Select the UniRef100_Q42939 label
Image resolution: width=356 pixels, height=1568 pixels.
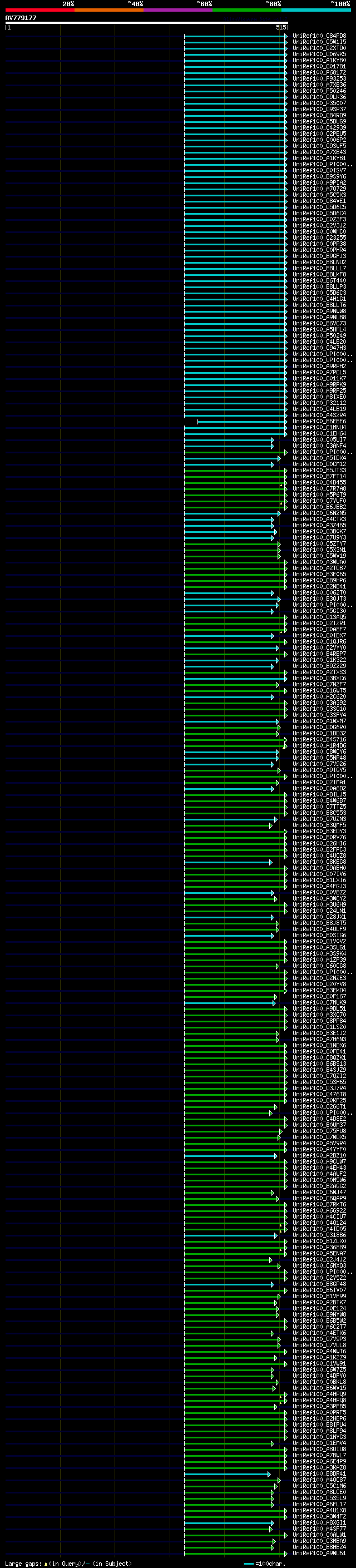click(x=319, y=127)
